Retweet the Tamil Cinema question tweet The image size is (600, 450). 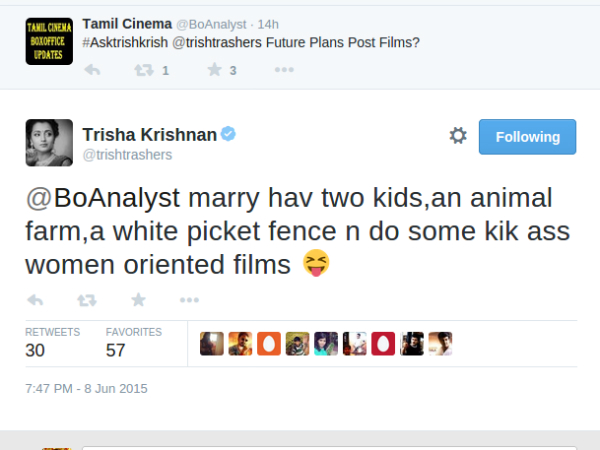[x=144, y=70]
